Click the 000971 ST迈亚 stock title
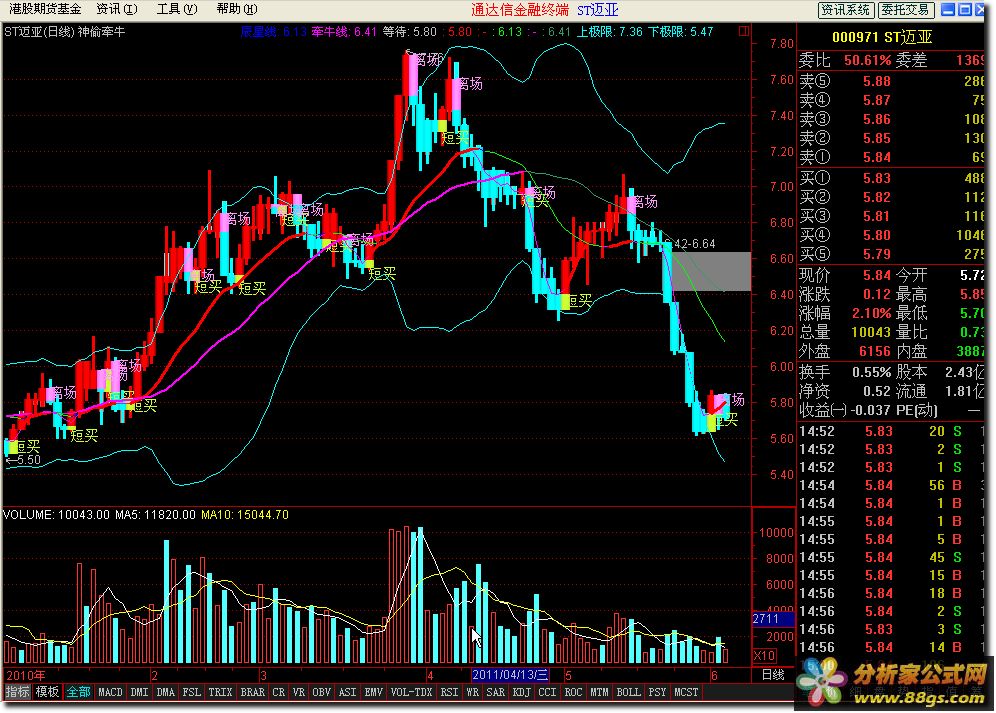Screen dimensions: 996x713 [882, 37]
